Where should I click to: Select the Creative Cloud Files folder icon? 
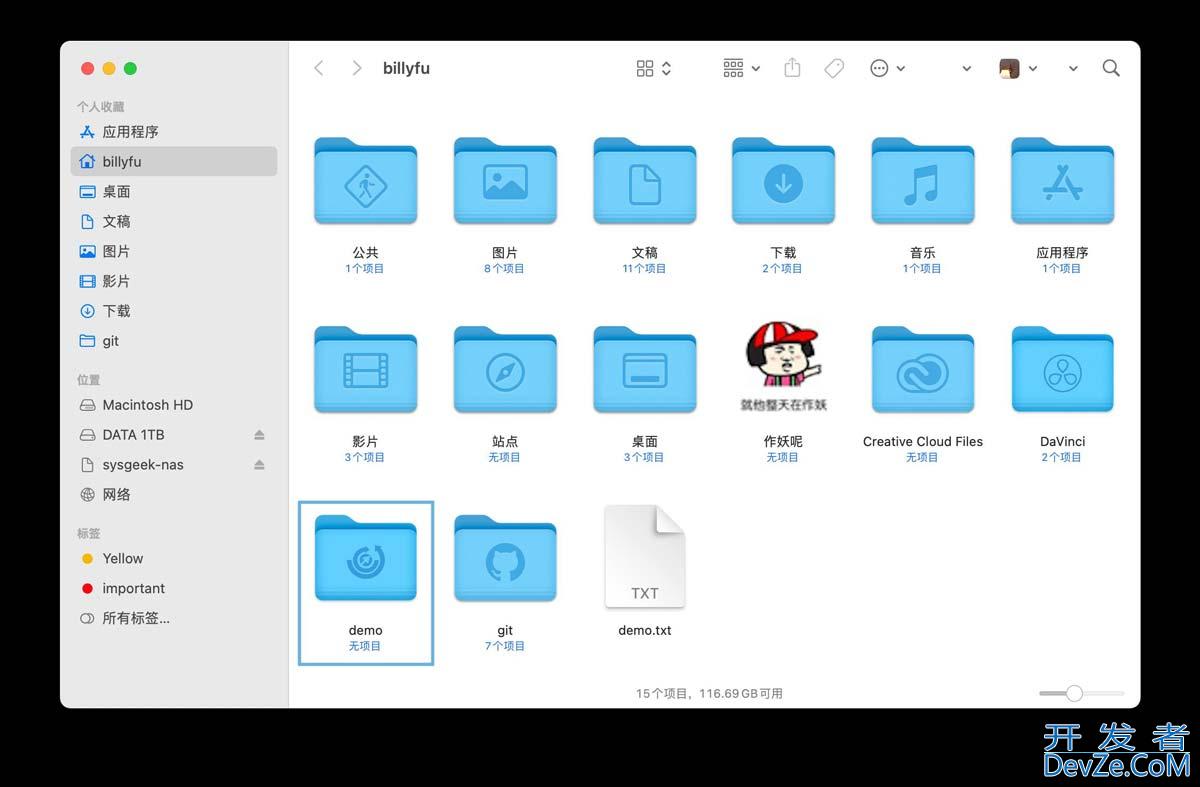(922, 370)
